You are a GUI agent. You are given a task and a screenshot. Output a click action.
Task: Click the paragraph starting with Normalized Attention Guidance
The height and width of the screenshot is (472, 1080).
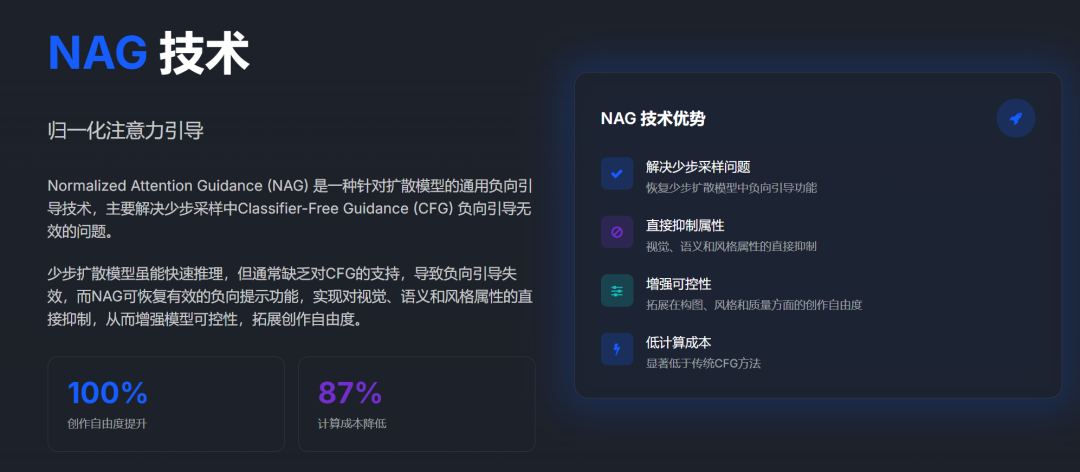(290, 208)
